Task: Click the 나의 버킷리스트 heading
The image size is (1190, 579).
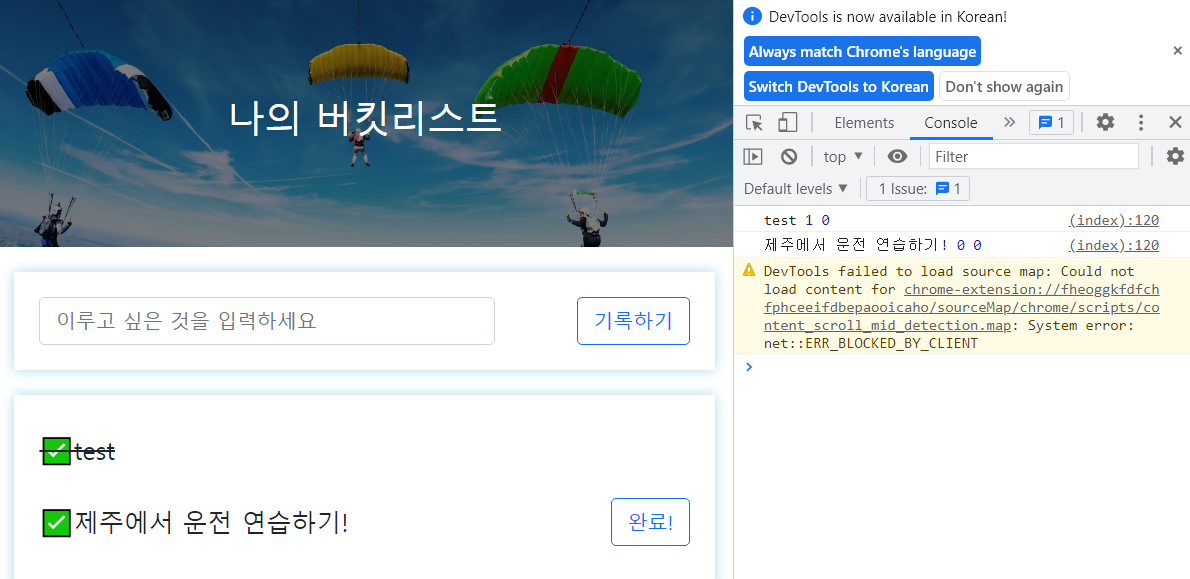Action: 365,119
